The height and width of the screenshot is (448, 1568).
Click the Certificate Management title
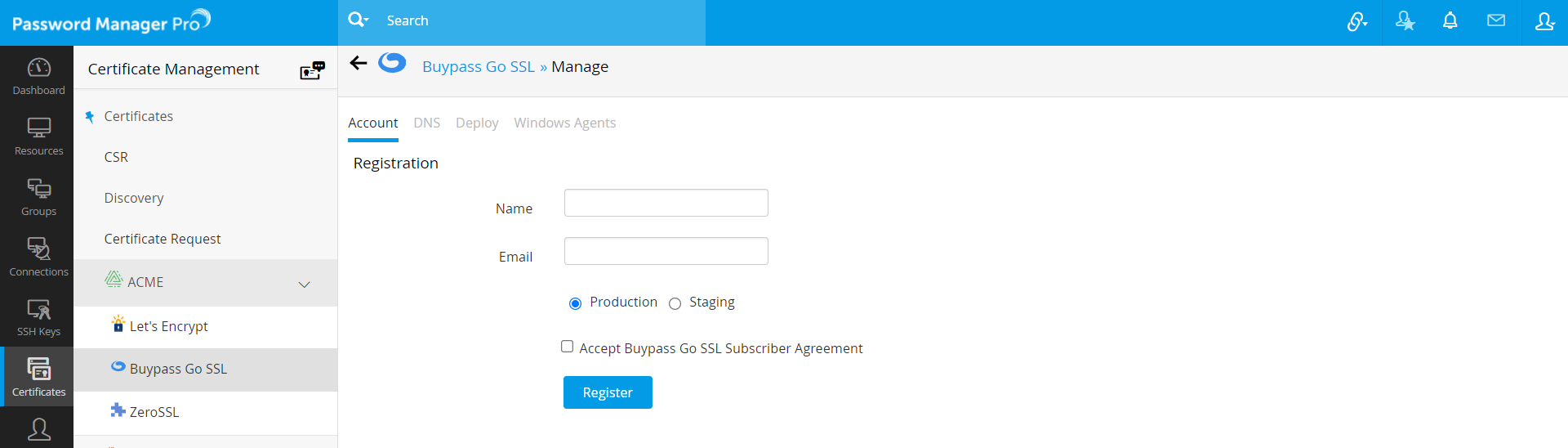[x=173, y=69]
